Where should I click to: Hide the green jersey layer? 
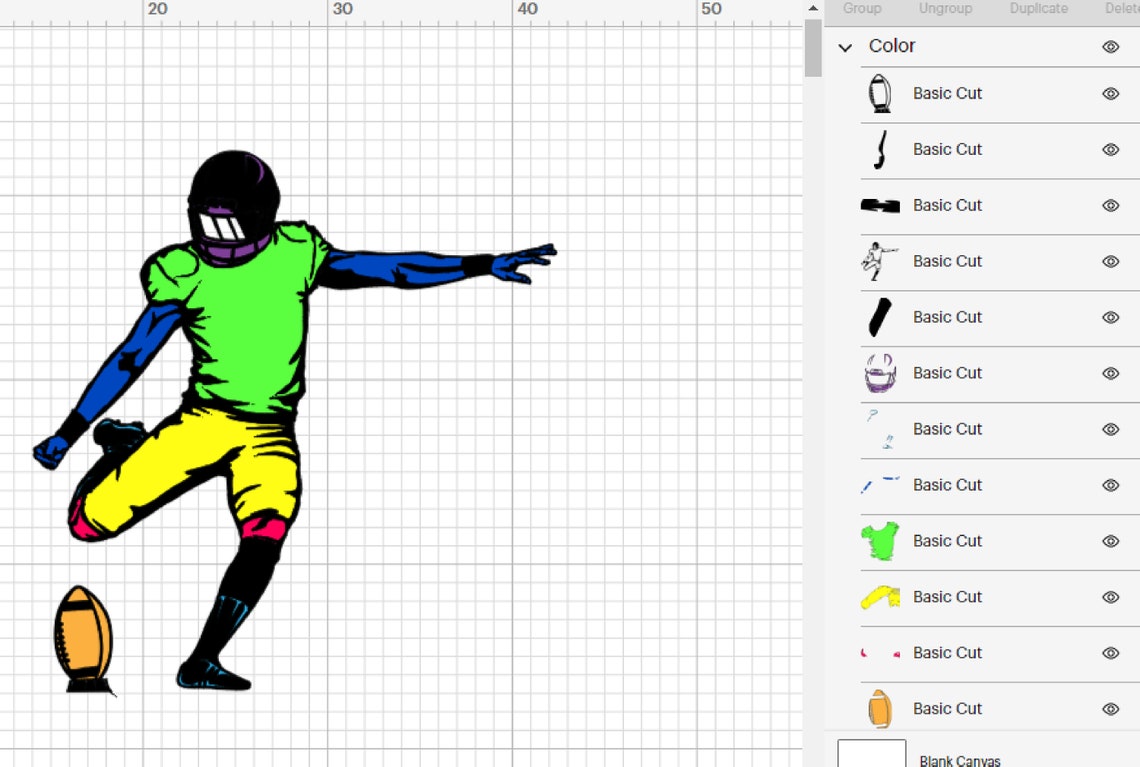click(1110, 541)
